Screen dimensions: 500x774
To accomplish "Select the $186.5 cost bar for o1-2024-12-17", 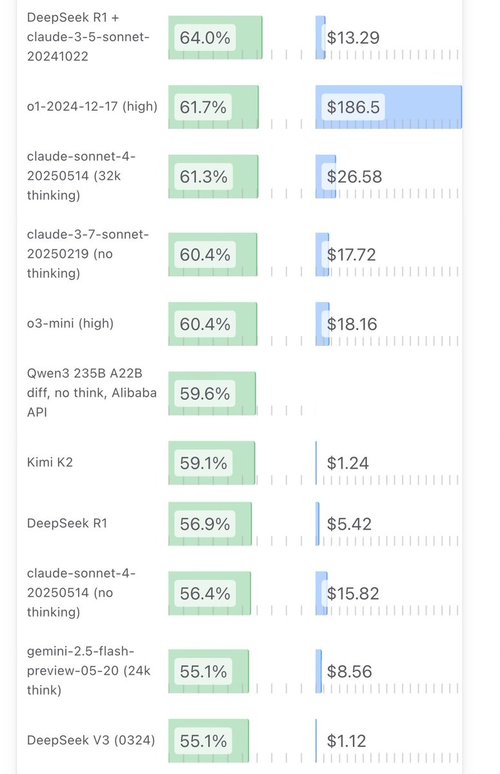I will [388, 107].
